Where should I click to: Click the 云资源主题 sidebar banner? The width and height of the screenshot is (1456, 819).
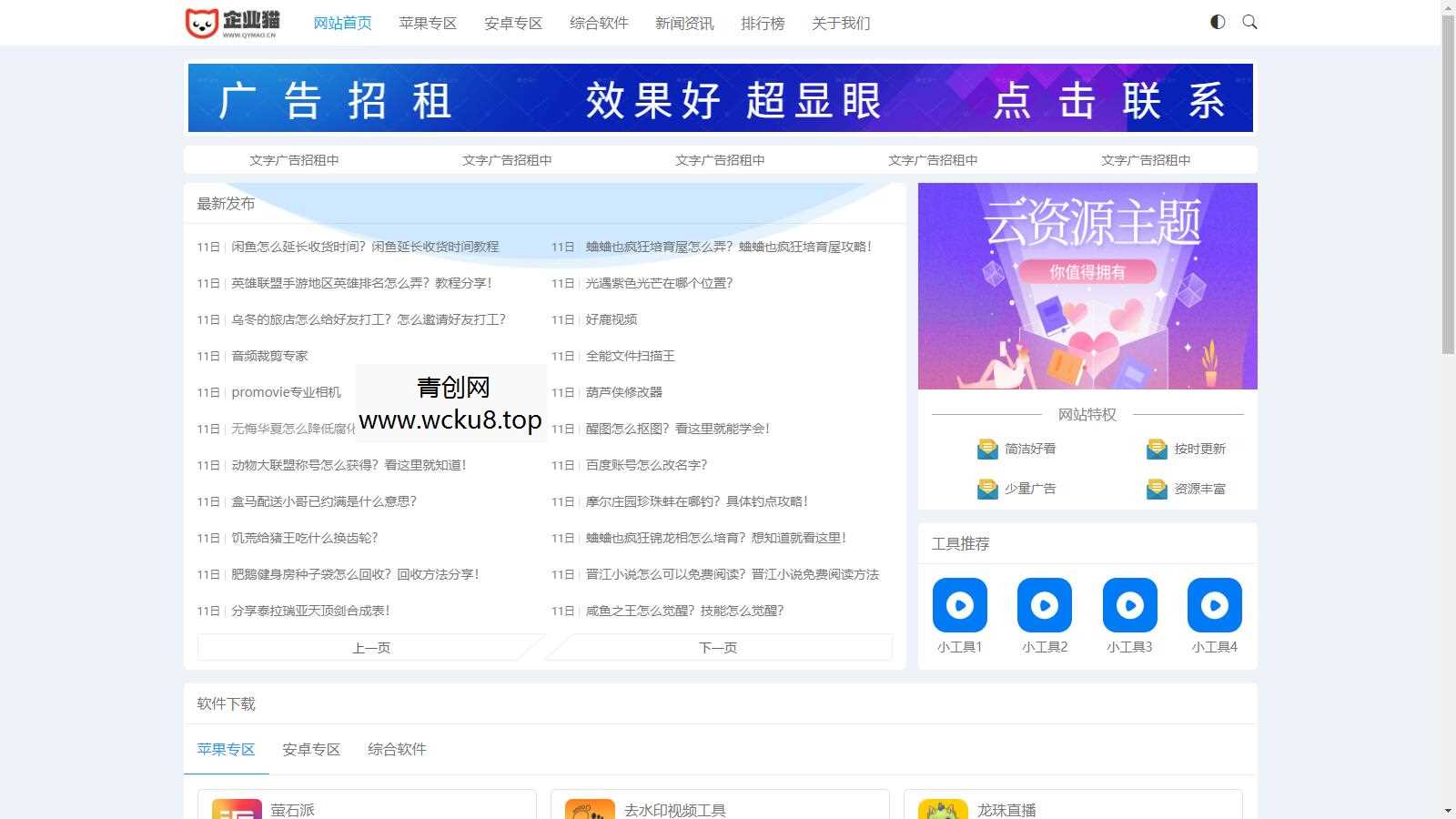tap(1087, 286)
